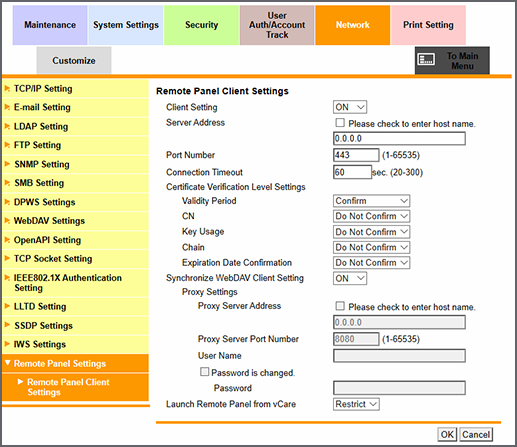Click the To Main Menu panel icon
The height and width of the screenshot is (447, 517).
pyautogui.click(x=426, y=60)
